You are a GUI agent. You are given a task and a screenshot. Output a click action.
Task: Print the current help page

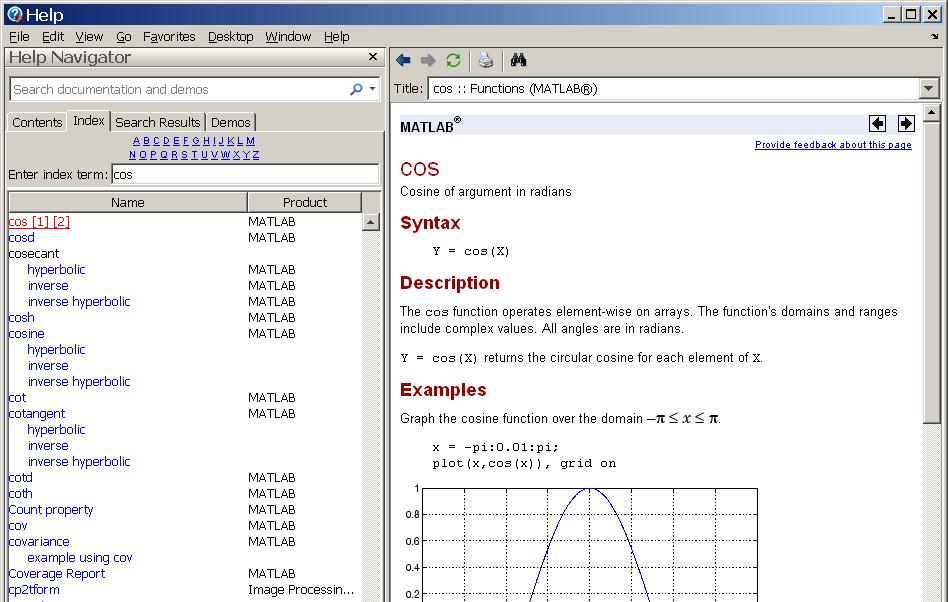pos(485,60)
